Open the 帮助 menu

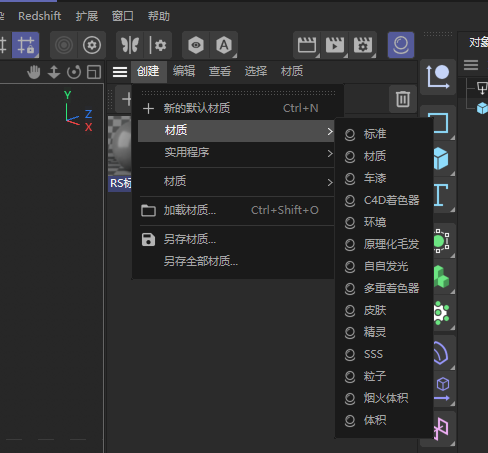click(159, 16)
